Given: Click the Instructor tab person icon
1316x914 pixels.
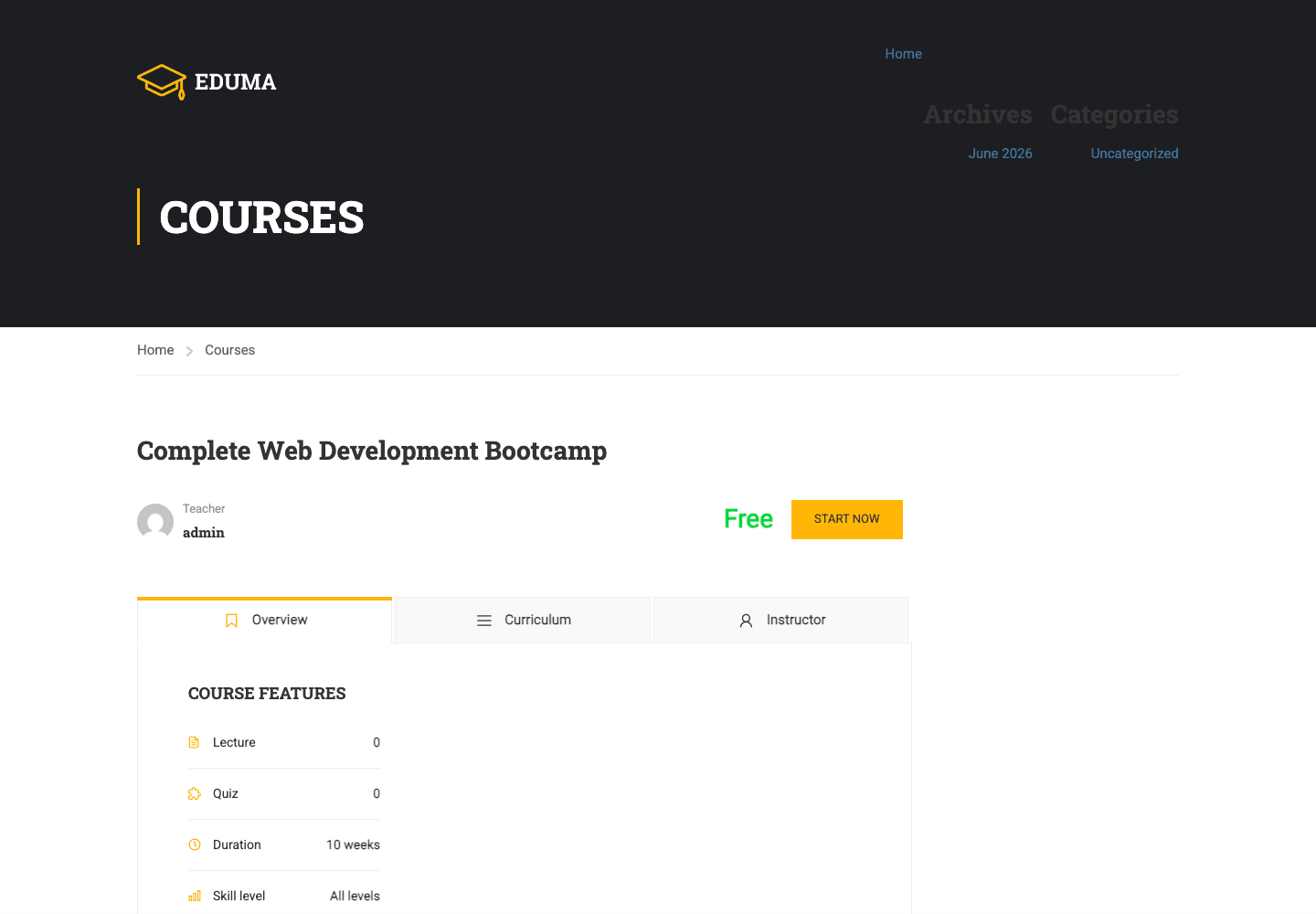Looking at the screenshot, I should pyautogui.click(x=746, y=621).
